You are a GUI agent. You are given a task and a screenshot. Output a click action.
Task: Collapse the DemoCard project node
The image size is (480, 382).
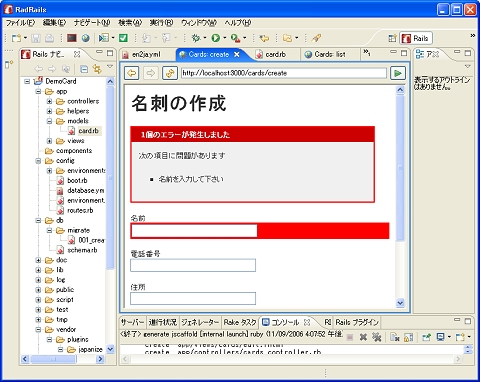tap(27, 81)
